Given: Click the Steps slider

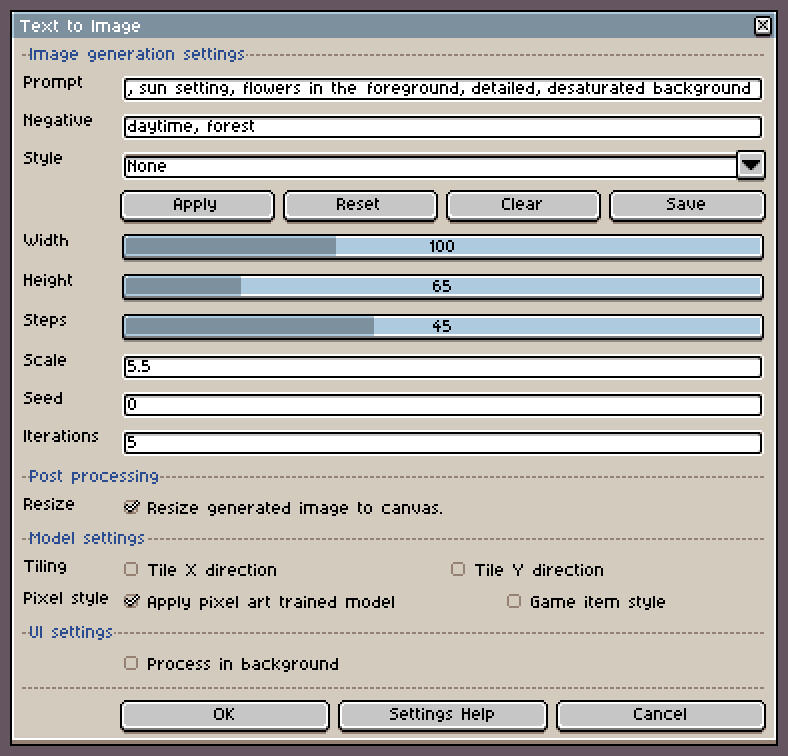Looking at the screenshot, I should 442,326.
